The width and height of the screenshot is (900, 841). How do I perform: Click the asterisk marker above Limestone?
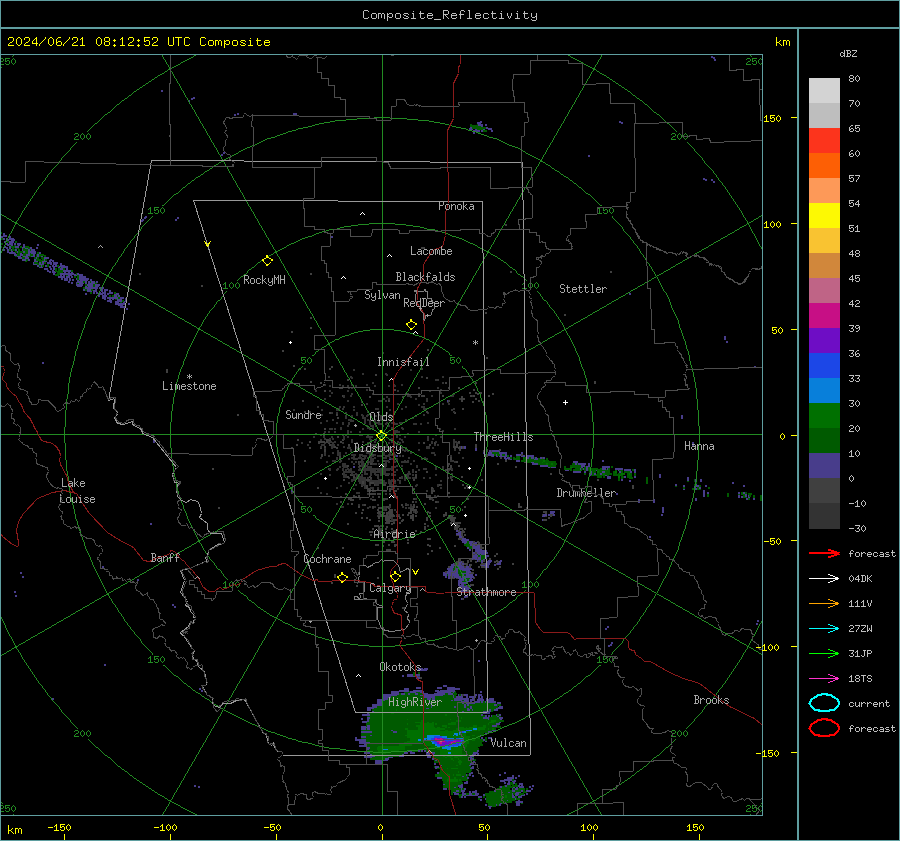189,377
